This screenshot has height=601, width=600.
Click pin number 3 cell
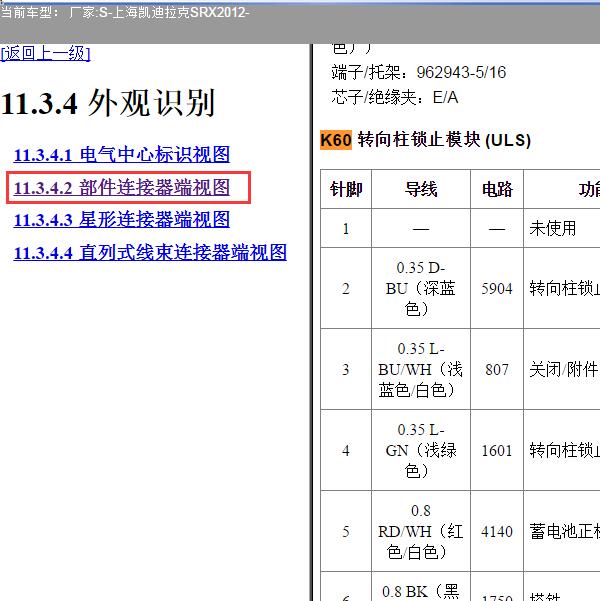click(x=346, y=369)
